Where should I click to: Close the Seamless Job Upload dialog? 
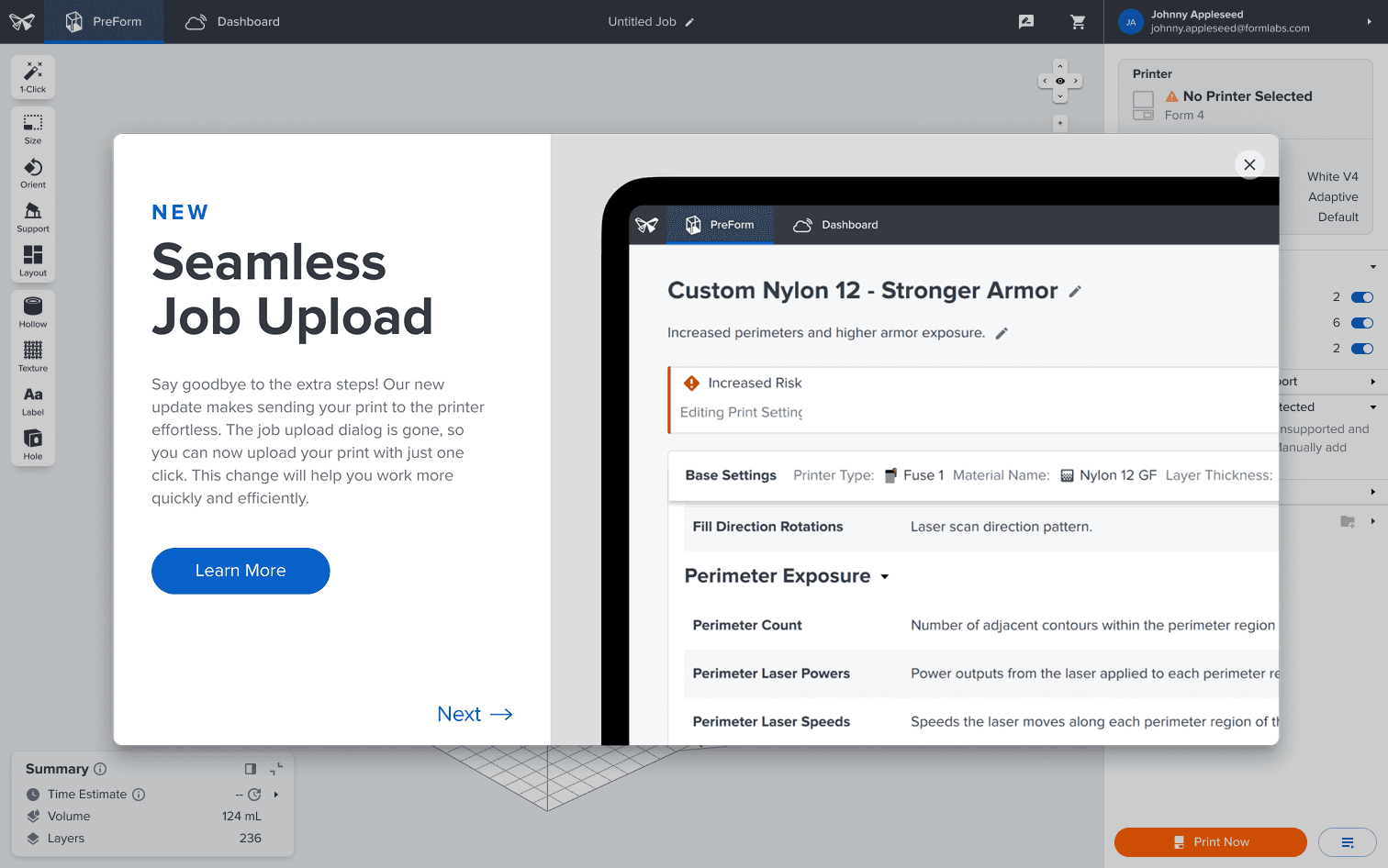click(1249, 164)
